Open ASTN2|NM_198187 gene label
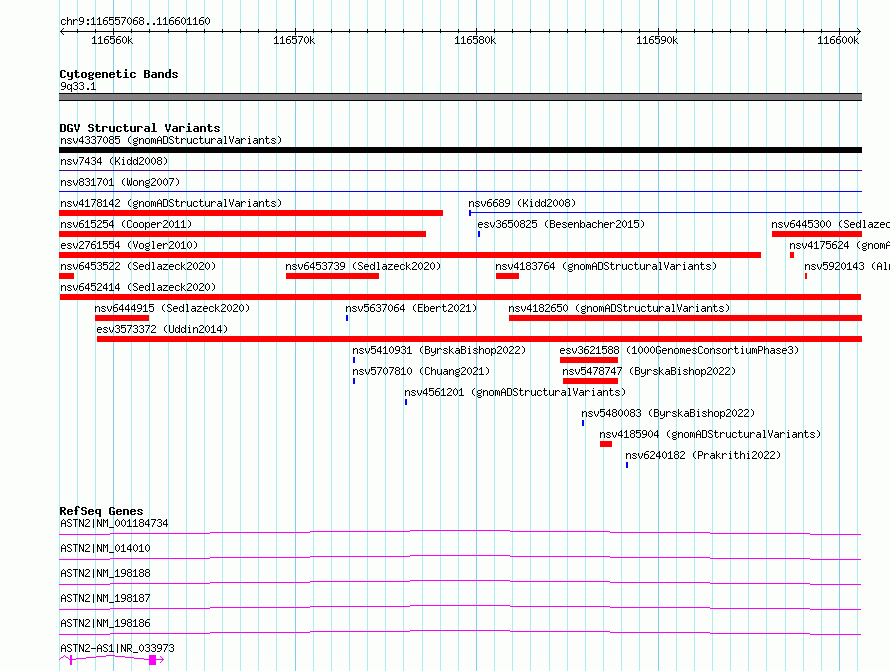This screenshot has width=890, height=671. coord(105,598)
